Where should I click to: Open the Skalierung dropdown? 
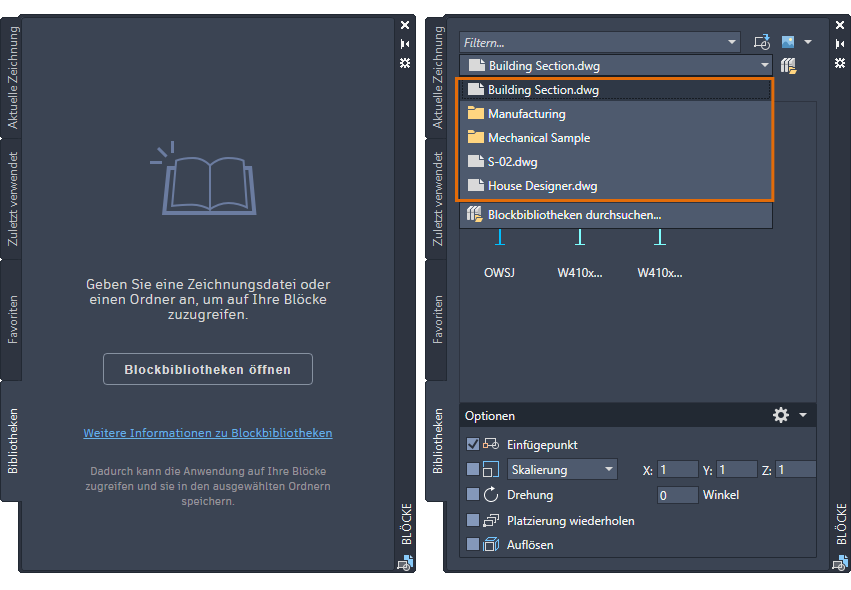click(562, 470)
